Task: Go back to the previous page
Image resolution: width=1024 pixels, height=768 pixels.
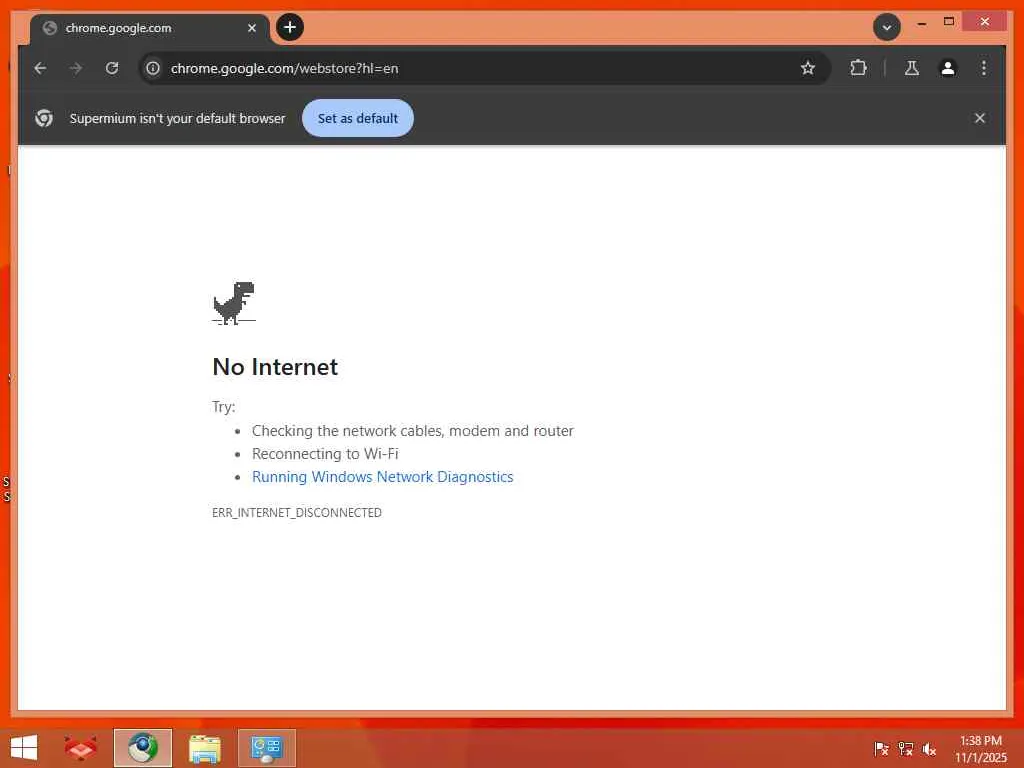Action: click(40, 68)
